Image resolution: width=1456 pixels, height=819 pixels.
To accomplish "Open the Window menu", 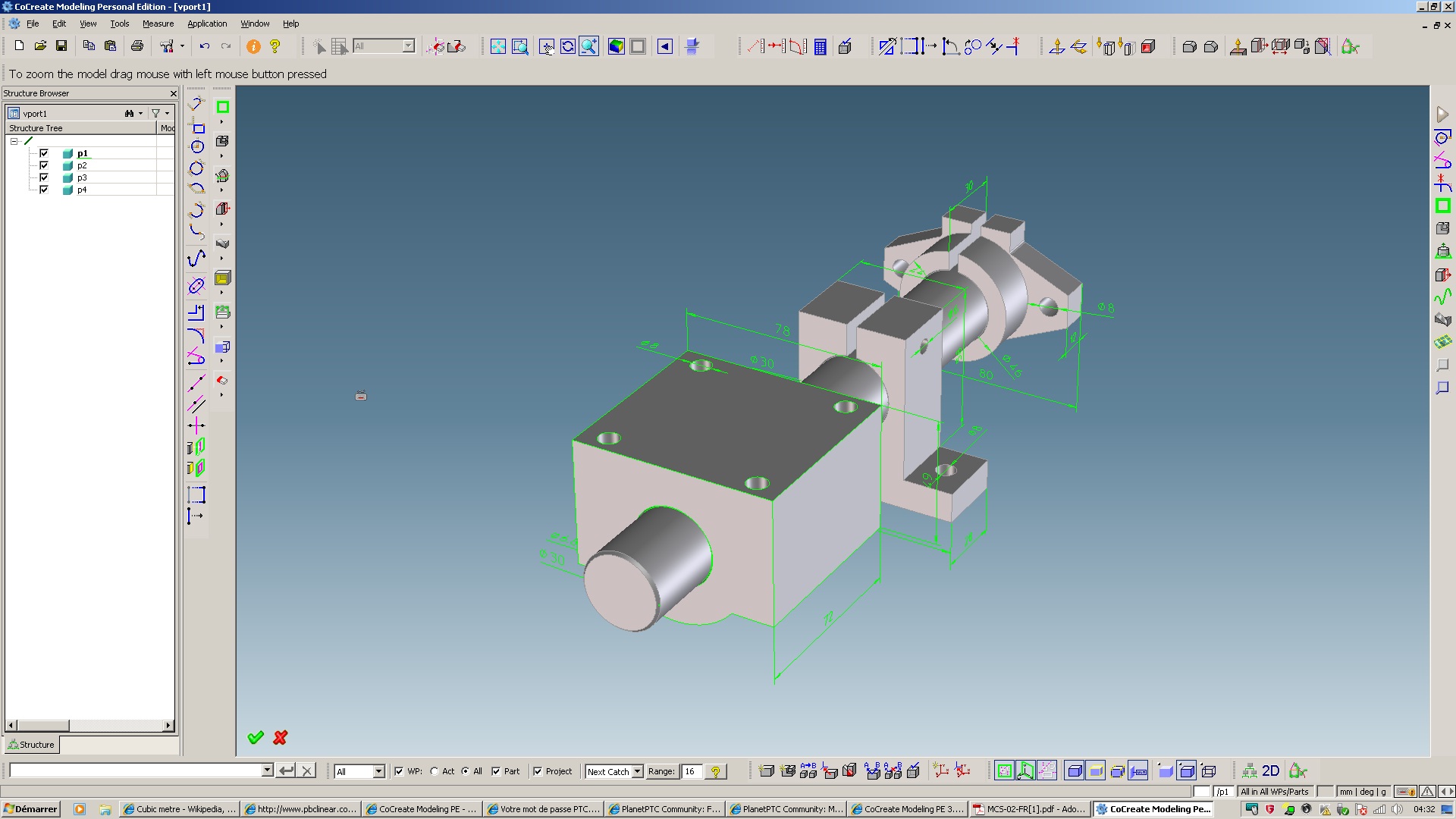I will coord(255,24).
